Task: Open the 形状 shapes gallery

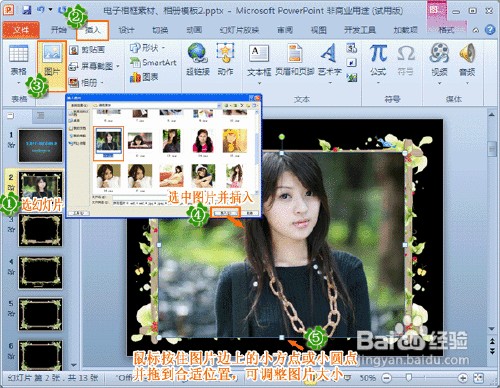Action: click(144, 48)
